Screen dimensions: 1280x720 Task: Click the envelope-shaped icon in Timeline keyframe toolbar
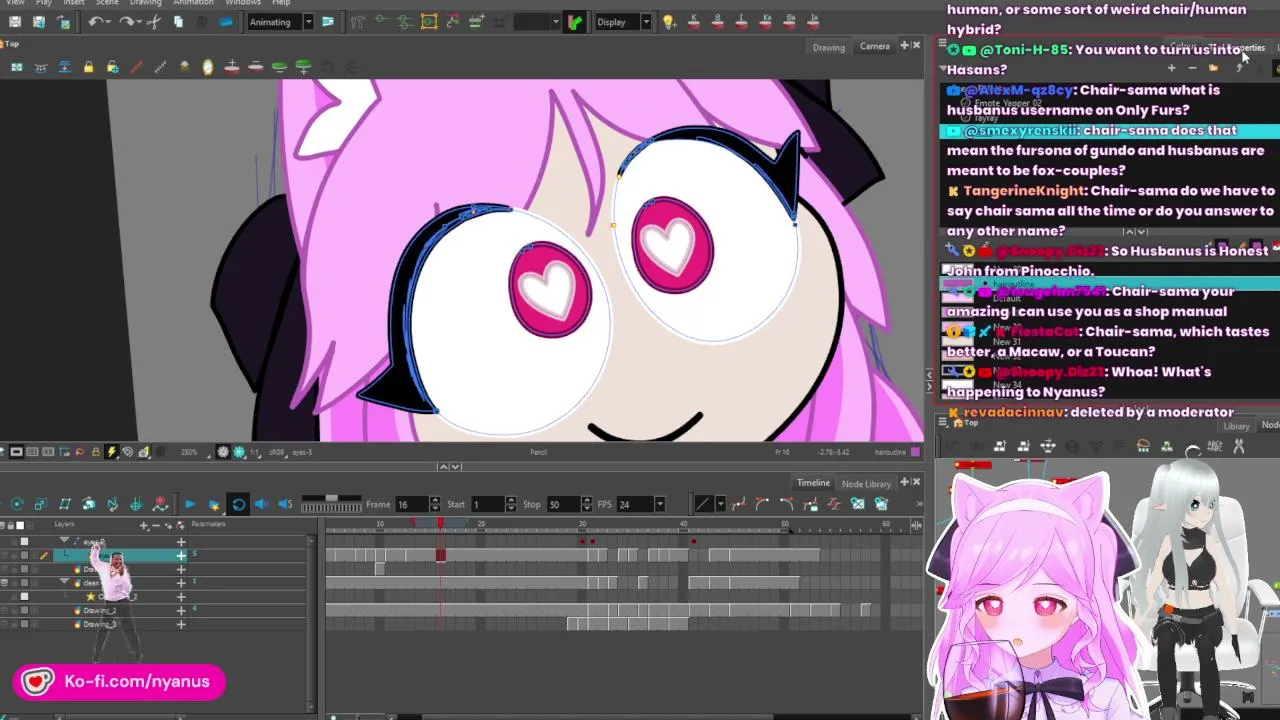pyautogui.click(x=858, y=505)
